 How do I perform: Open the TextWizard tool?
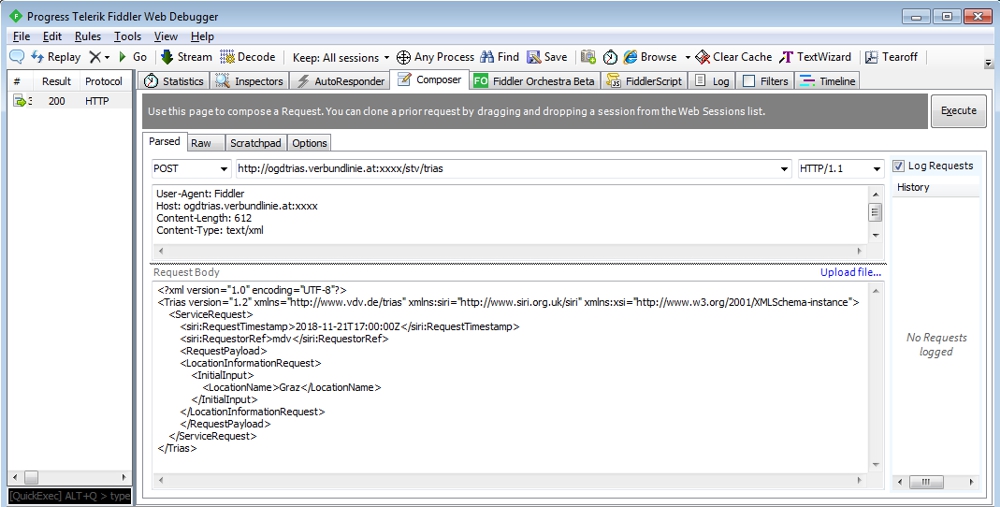pyautogui.click(x=815, y=57)
